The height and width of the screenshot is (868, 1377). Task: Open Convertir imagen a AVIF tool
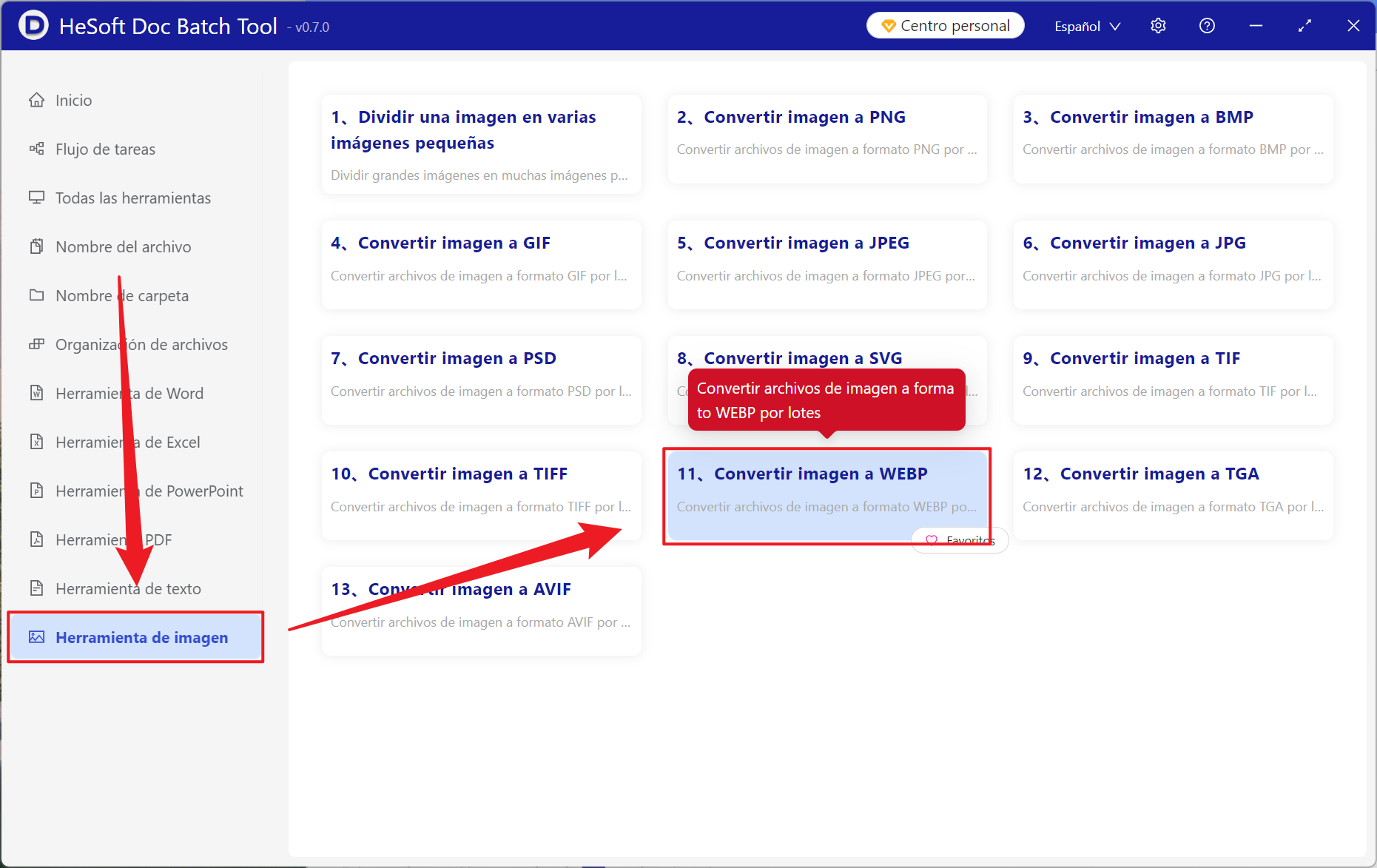click(x=482, y=611)
